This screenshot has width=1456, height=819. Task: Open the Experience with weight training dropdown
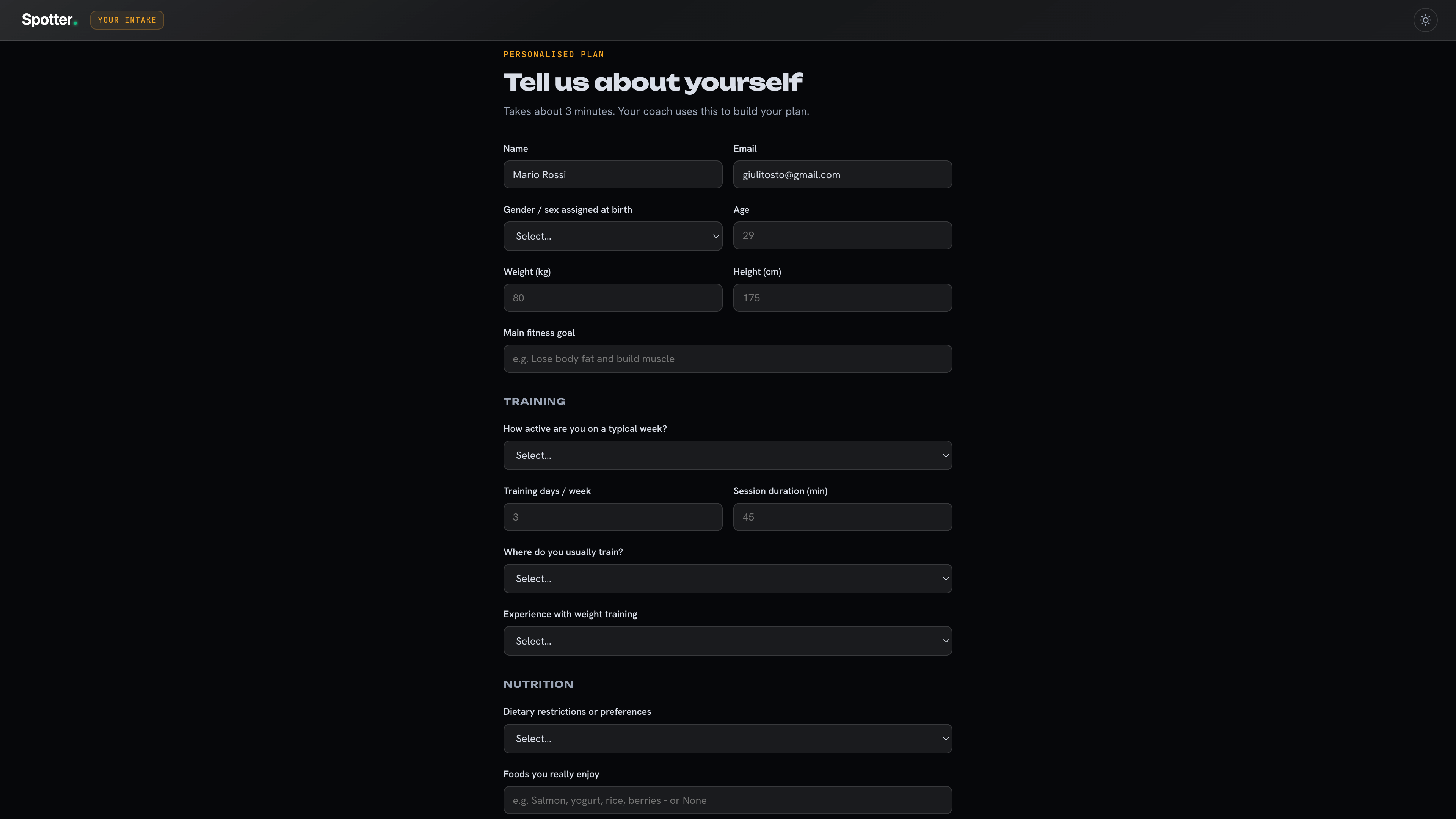point(728,641)
